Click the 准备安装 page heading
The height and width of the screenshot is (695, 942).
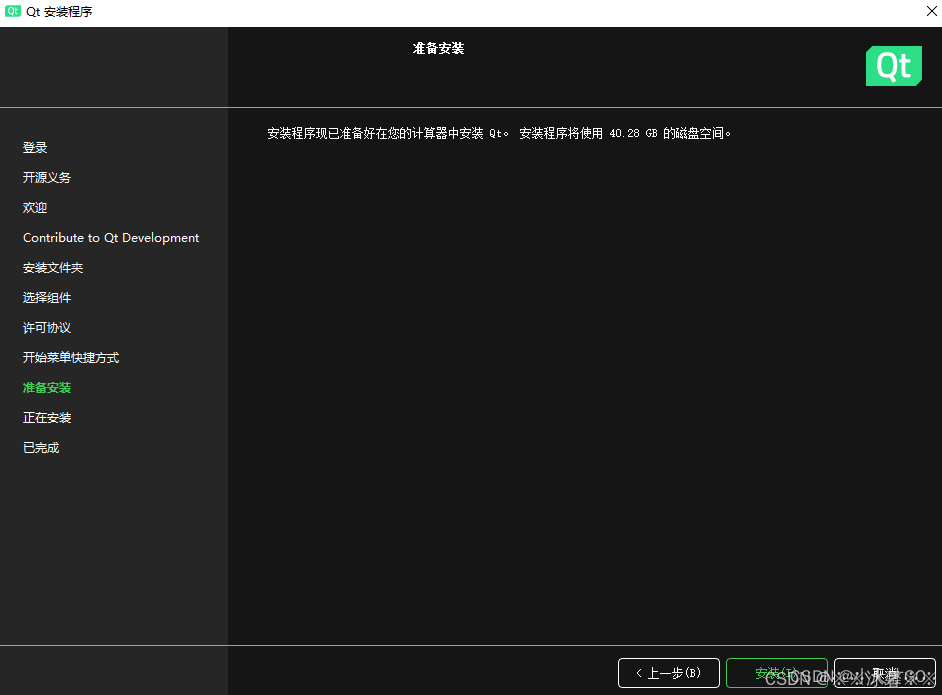(x=439, y=49)
